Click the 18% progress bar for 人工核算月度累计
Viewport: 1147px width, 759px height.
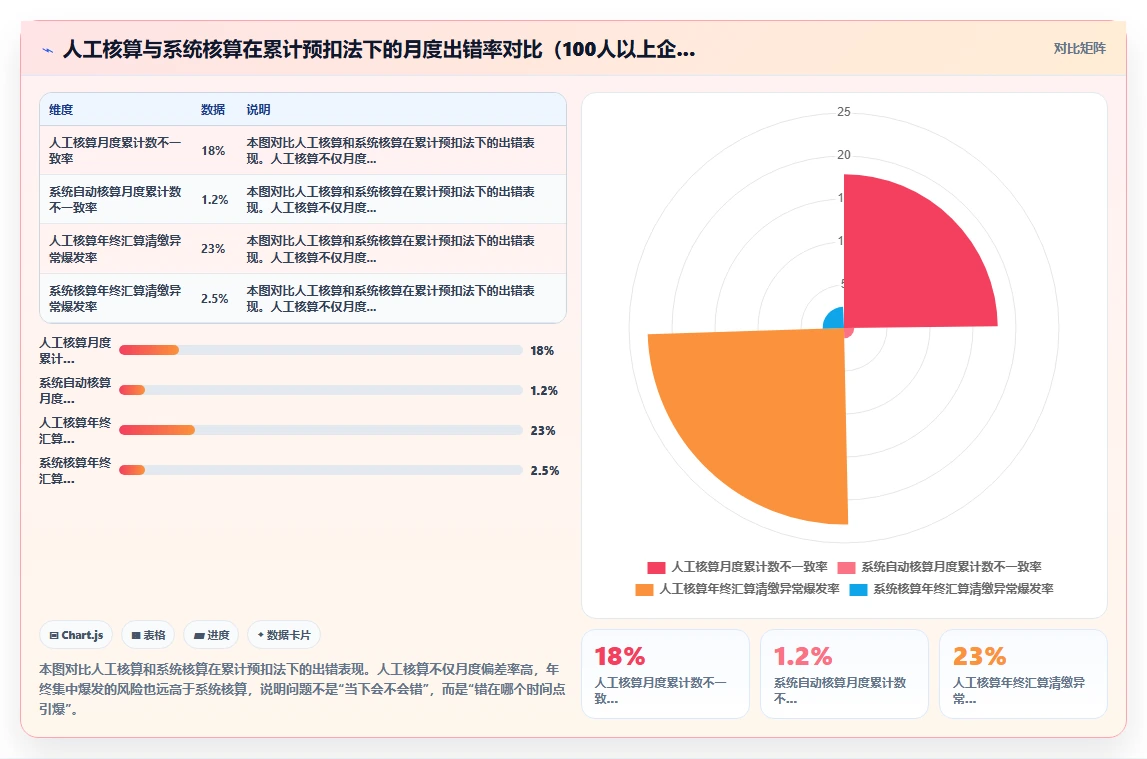320,350
